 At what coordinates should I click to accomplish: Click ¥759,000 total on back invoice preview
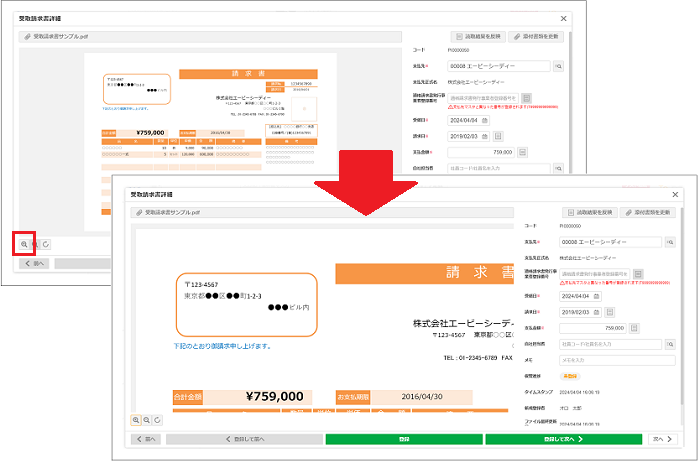[150, 133]
